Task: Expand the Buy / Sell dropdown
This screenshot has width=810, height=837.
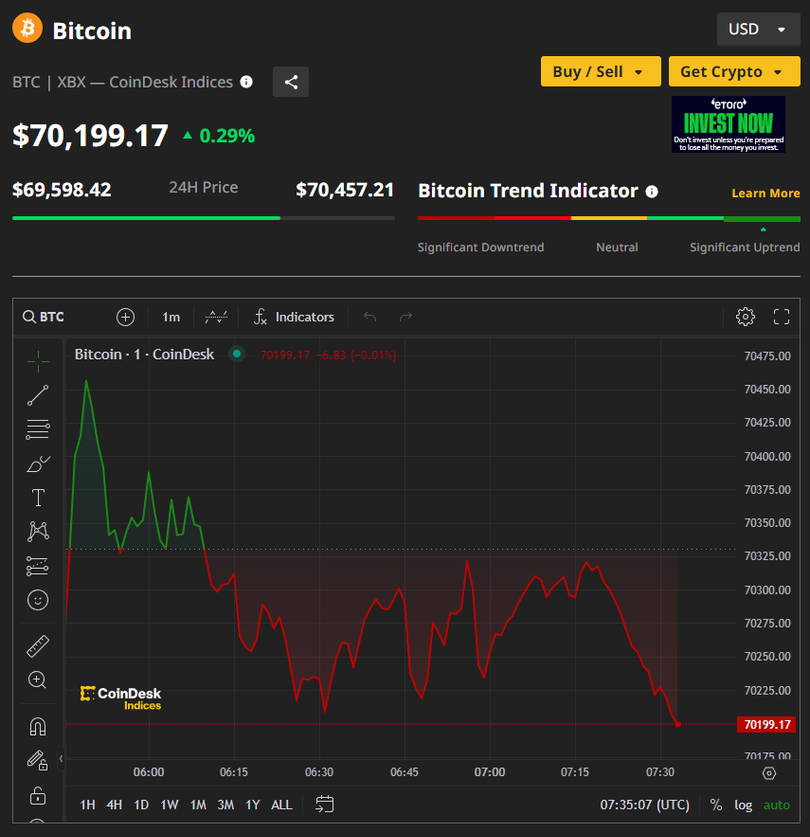Action: pos(600,72)
